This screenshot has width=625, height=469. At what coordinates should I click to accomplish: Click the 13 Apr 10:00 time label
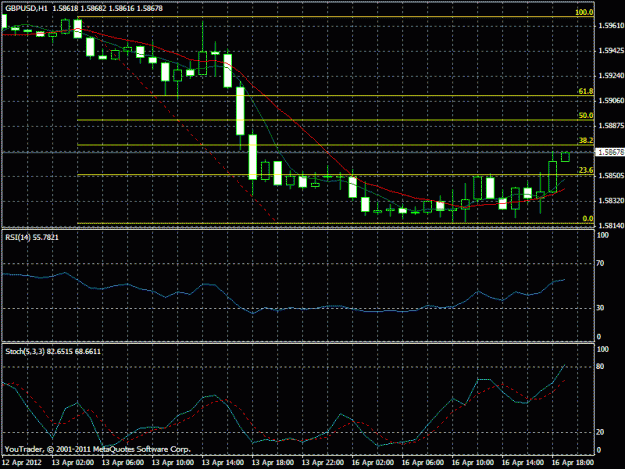pos(173,463)
